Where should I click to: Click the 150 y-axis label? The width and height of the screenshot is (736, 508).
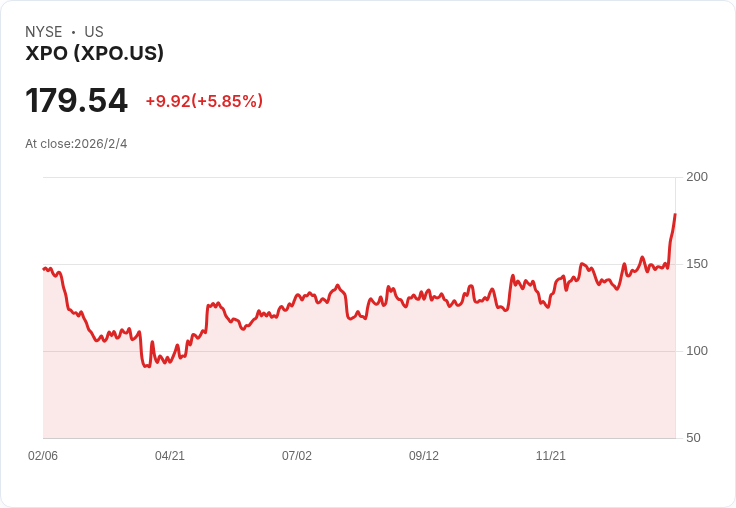coord(697,264)
